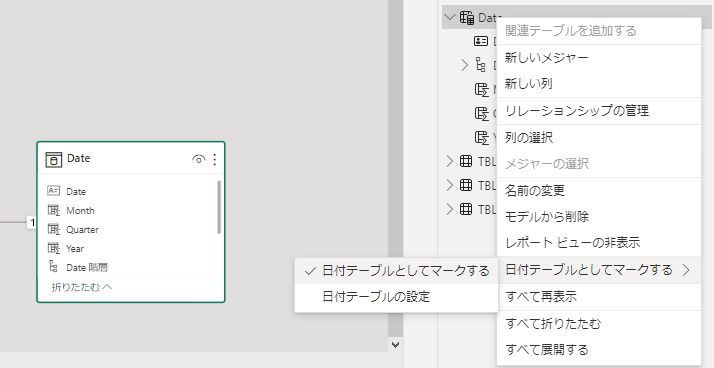This screenshot has height=368, width=714.
Task: Expand the first TBL table
Action: [x=450, y=161]
